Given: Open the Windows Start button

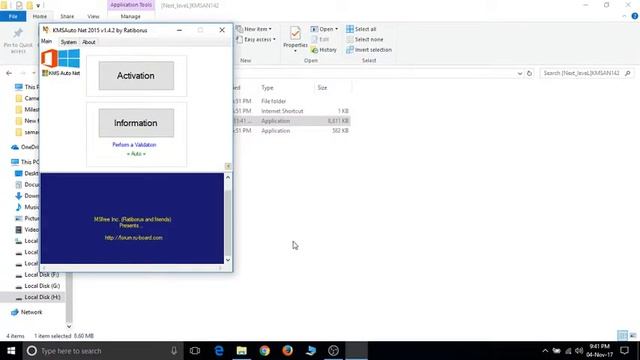Looking at the screenshot, I should point(11,351).
